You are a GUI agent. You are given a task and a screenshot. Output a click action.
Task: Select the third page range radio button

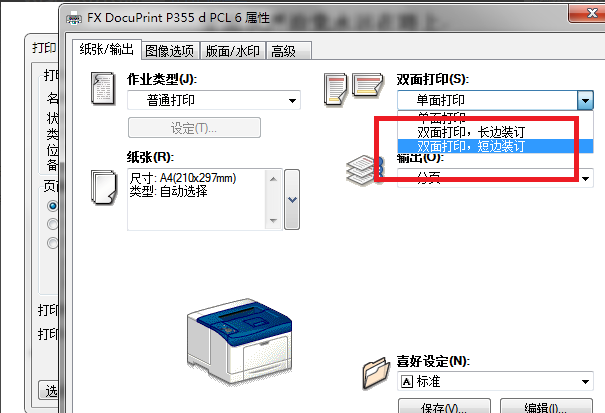tap(52, 242)
